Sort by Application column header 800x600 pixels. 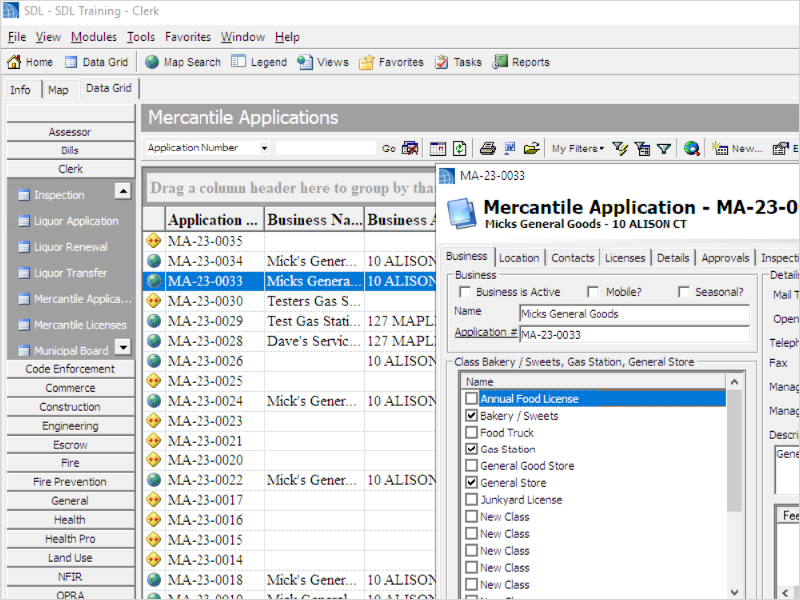[214, 219]
